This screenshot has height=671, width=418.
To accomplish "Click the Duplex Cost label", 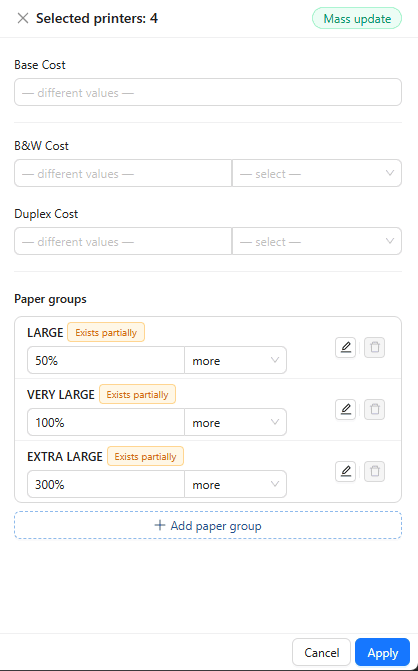I will (x=46, y=214).
